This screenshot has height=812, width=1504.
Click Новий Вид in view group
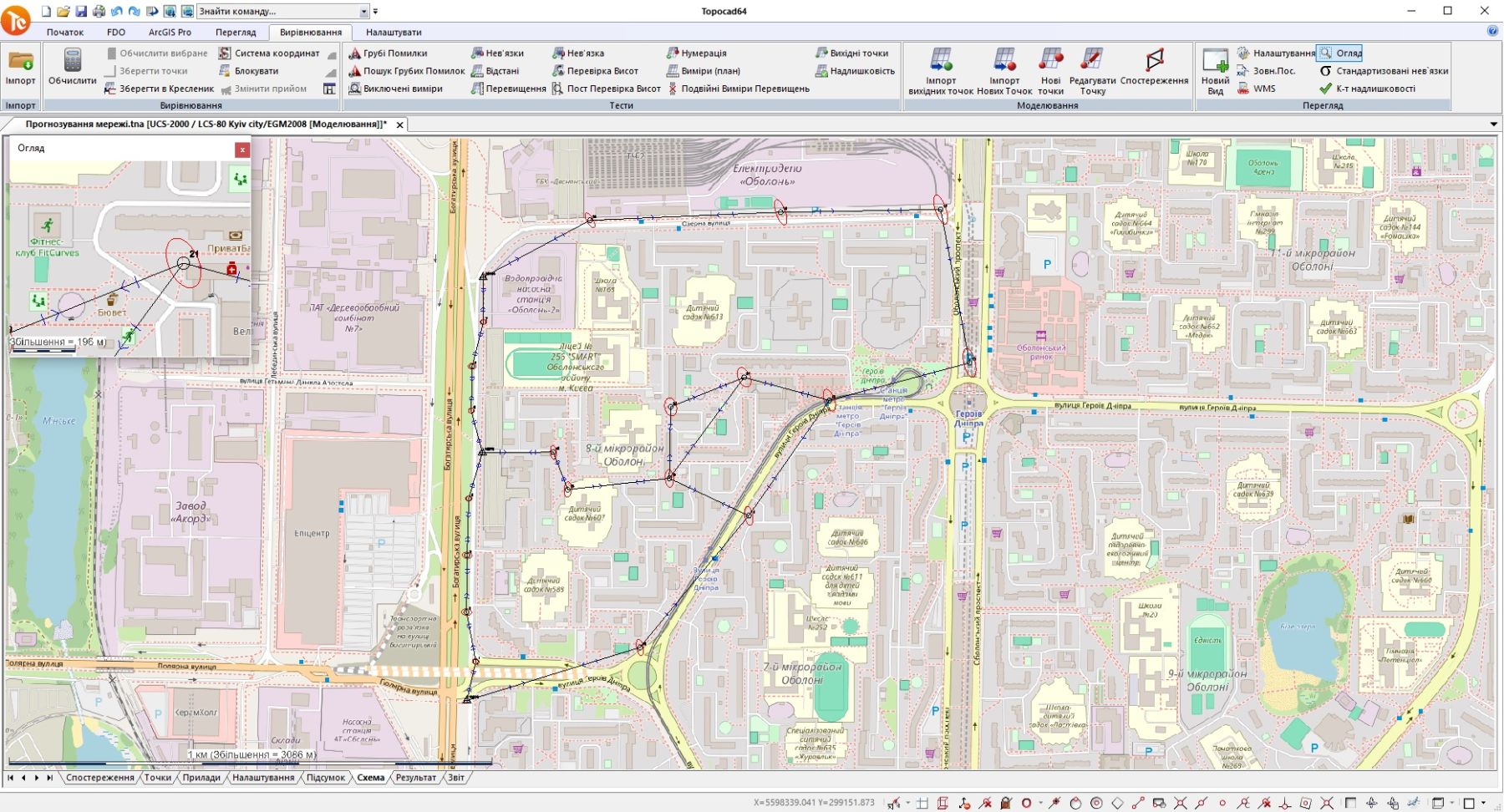pyautogui.click(x=1215, y=72)
